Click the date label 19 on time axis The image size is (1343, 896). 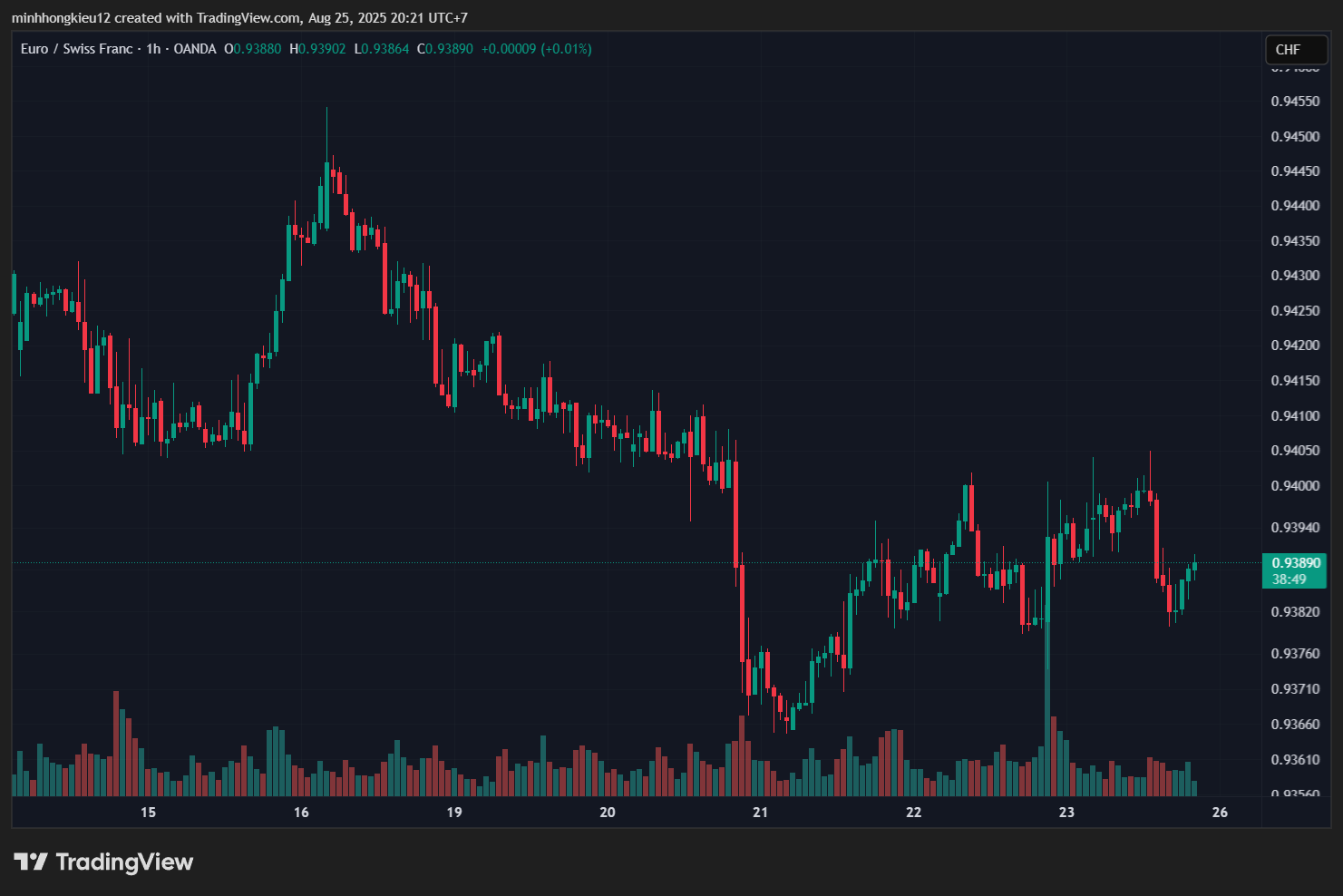coord(454,813)
